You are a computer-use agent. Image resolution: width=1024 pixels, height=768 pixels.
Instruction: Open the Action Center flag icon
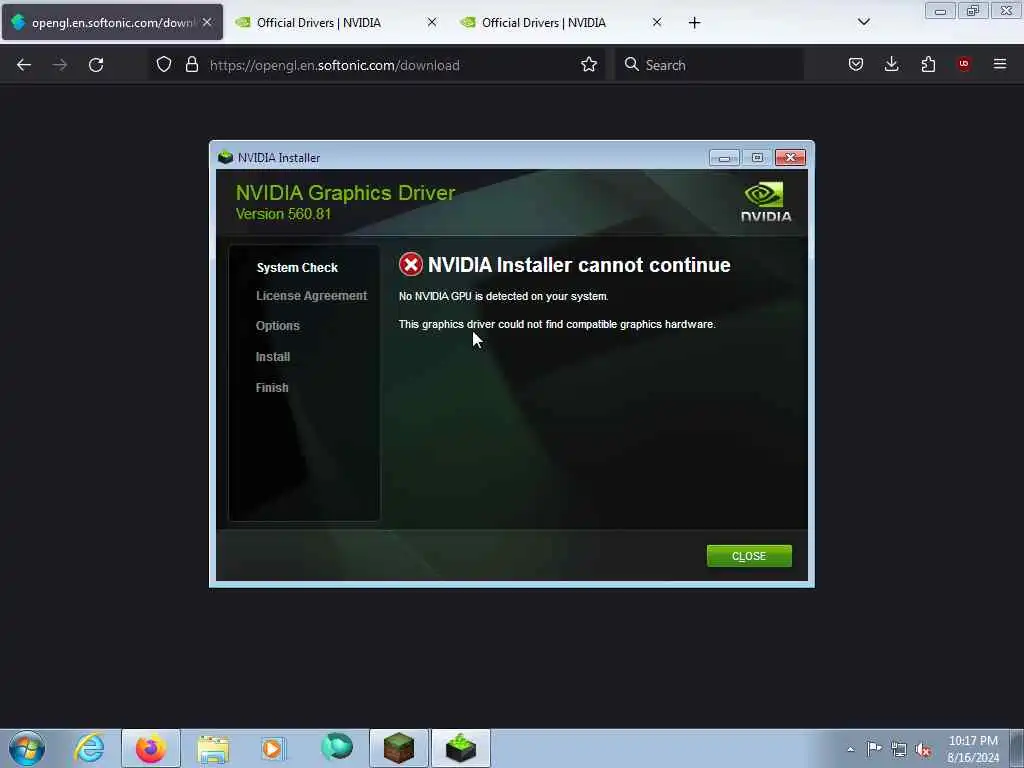874,749
